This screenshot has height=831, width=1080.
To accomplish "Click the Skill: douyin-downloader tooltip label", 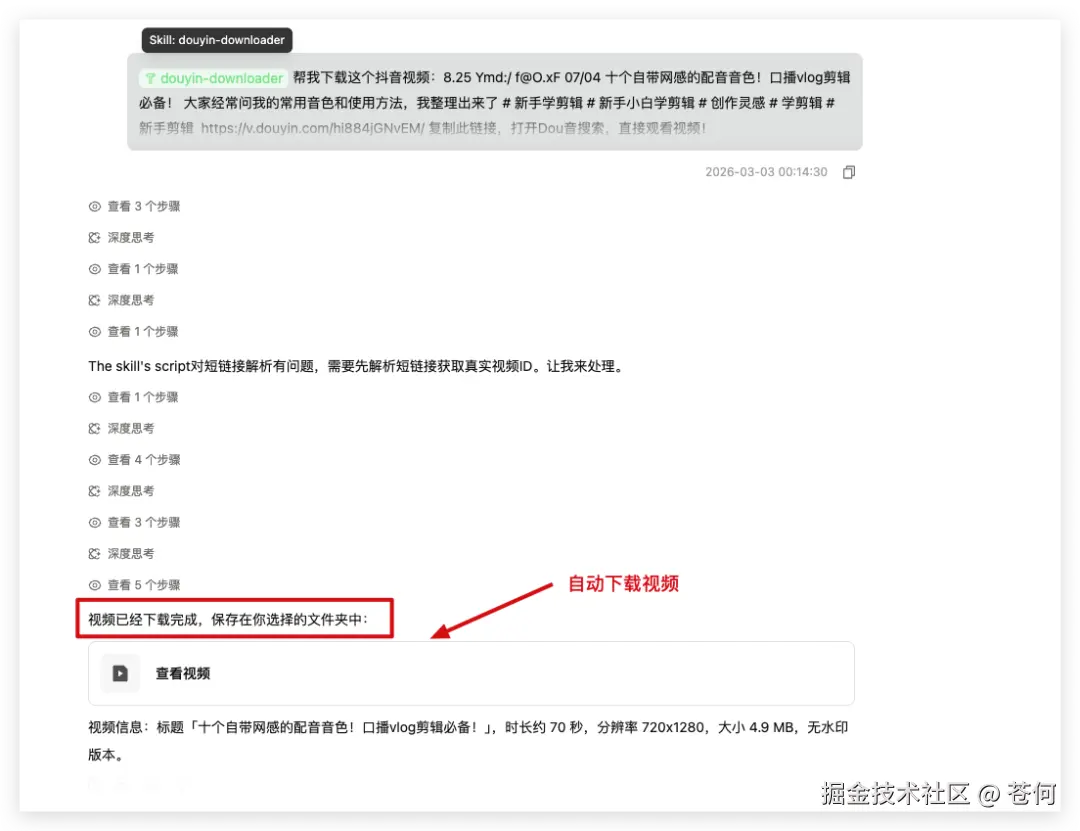I will [x=216, y=40].
